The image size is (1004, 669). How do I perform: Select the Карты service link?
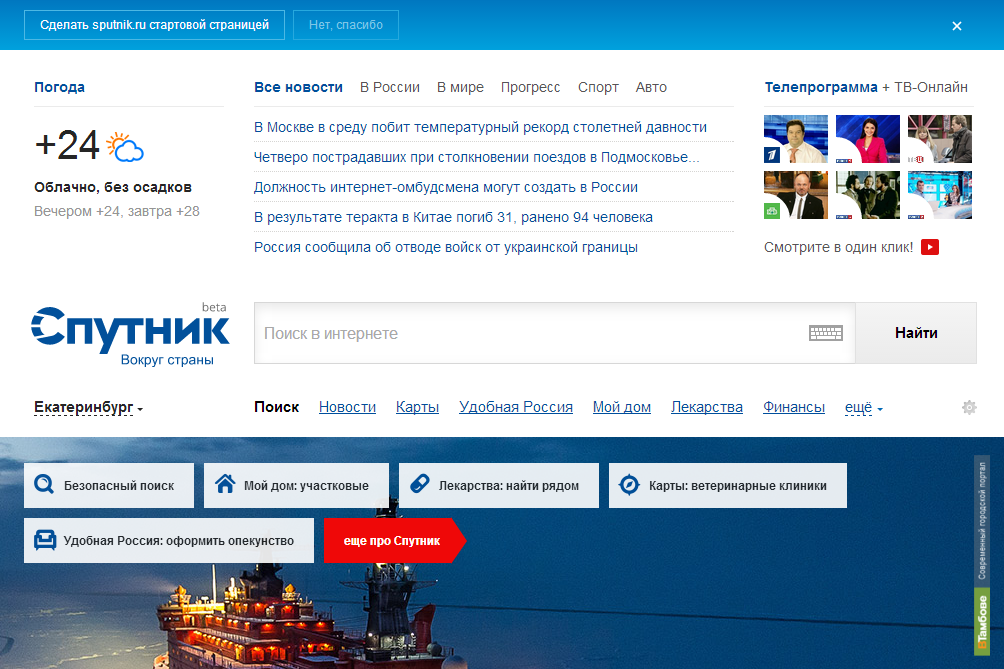click(x=417, y=407)
